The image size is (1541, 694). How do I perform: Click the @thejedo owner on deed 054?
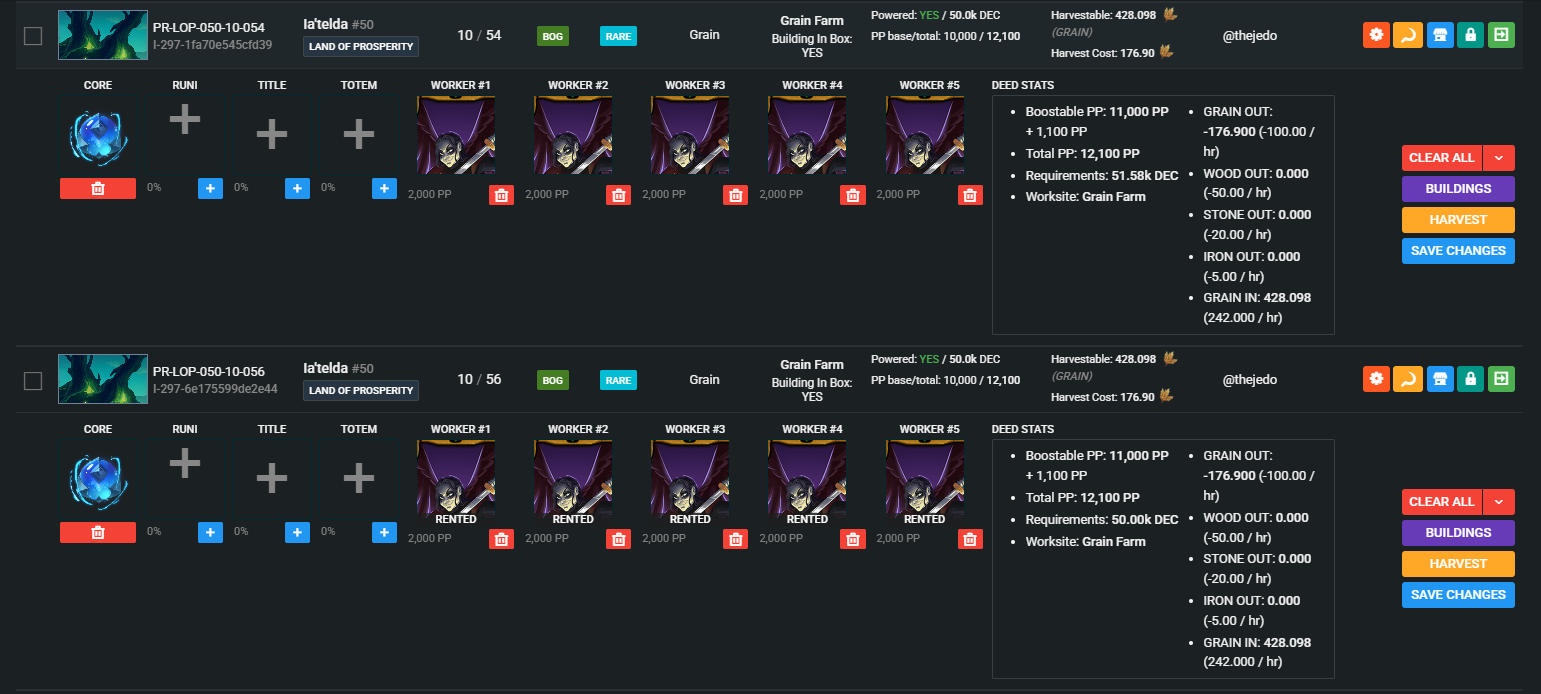click(x=1250, y=35)
